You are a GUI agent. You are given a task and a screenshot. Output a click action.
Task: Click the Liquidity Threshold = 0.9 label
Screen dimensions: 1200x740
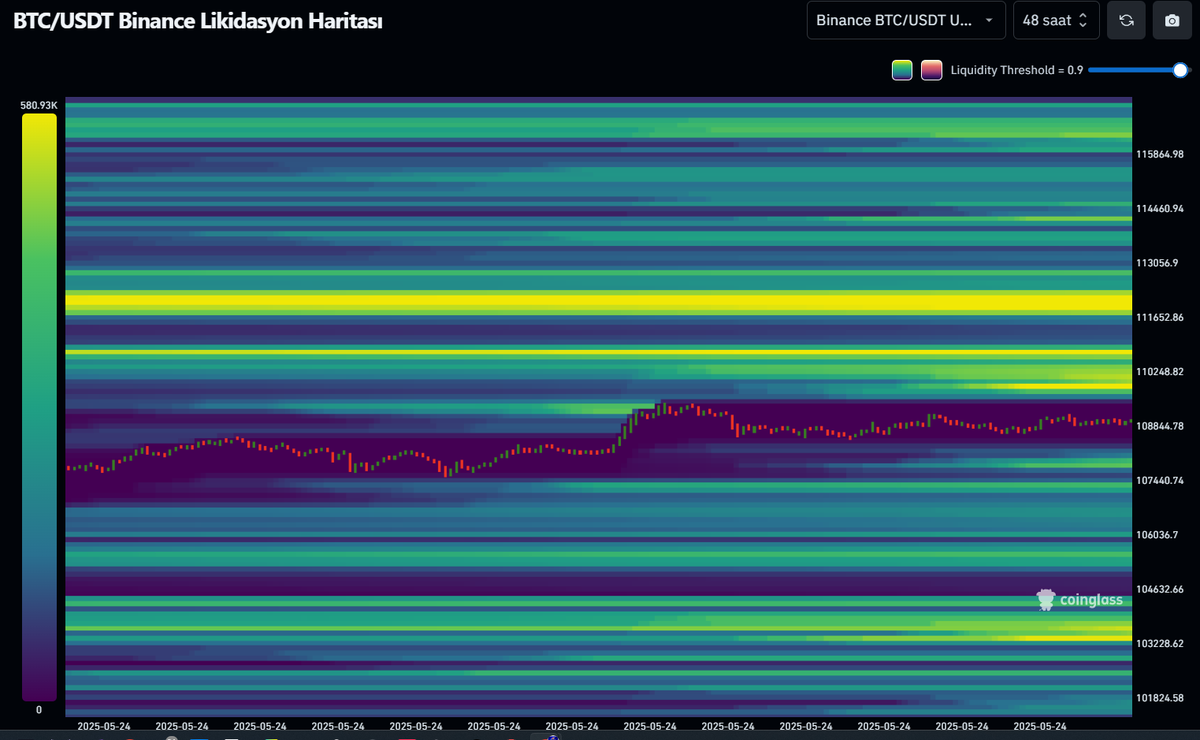(x=1017, y=70)
